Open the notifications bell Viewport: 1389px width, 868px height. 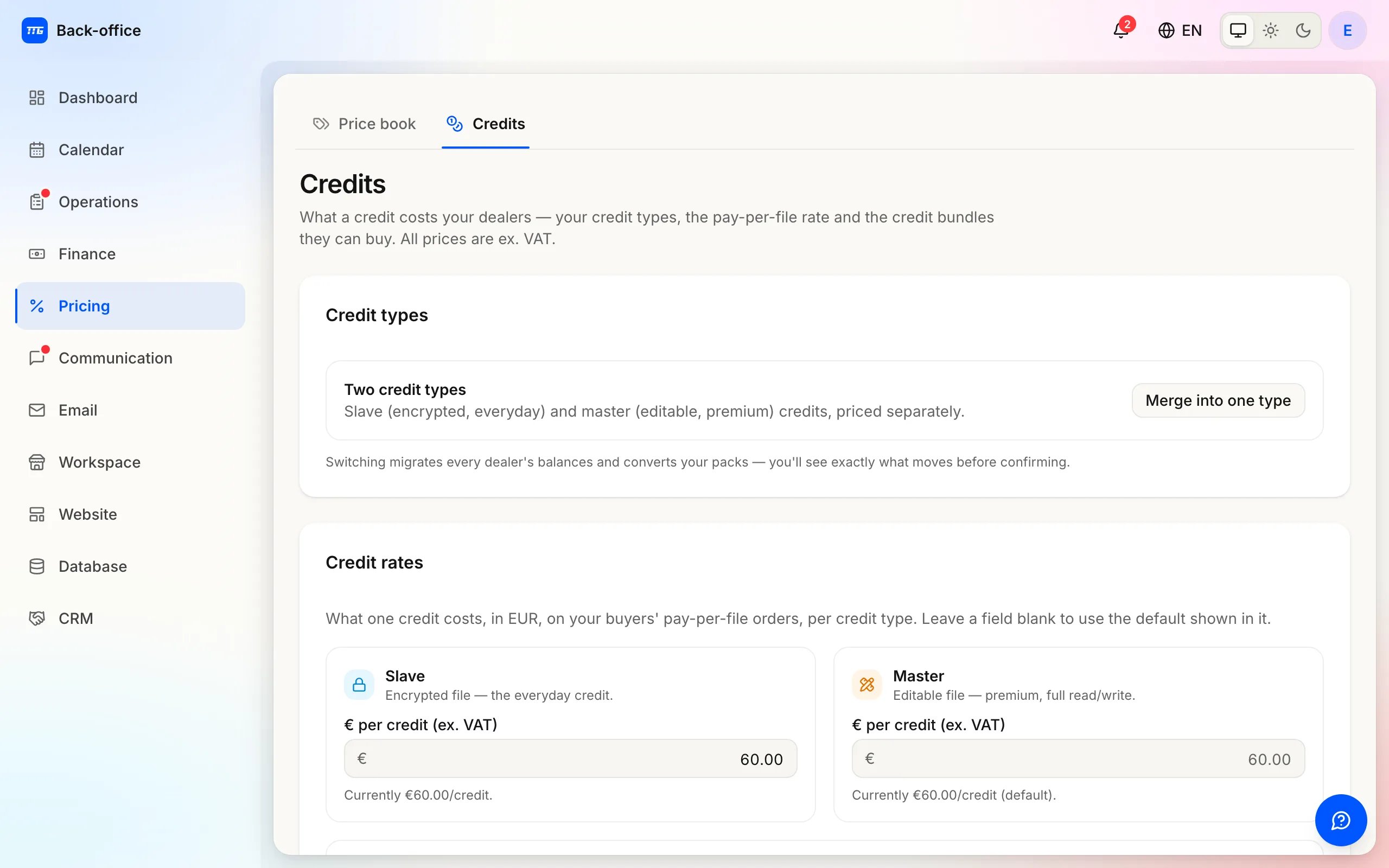point(1120,30)
